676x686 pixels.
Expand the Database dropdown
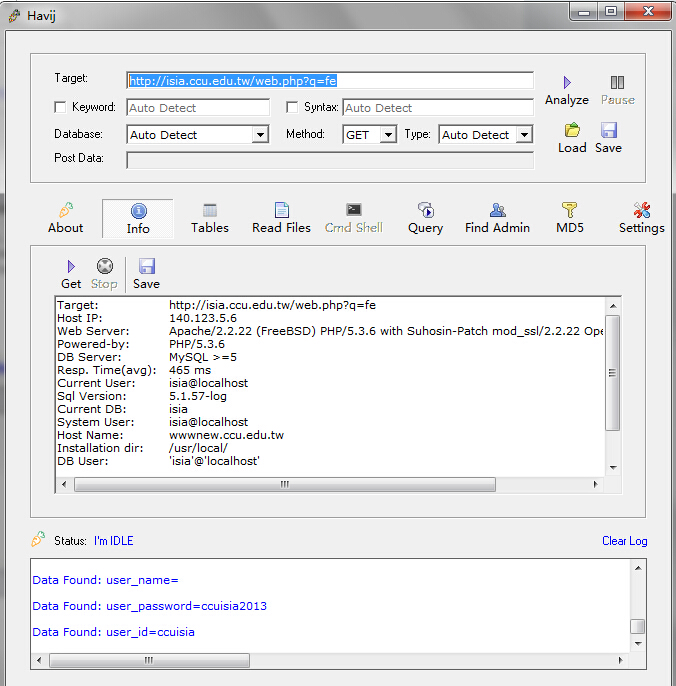click(x=260, y=135)
